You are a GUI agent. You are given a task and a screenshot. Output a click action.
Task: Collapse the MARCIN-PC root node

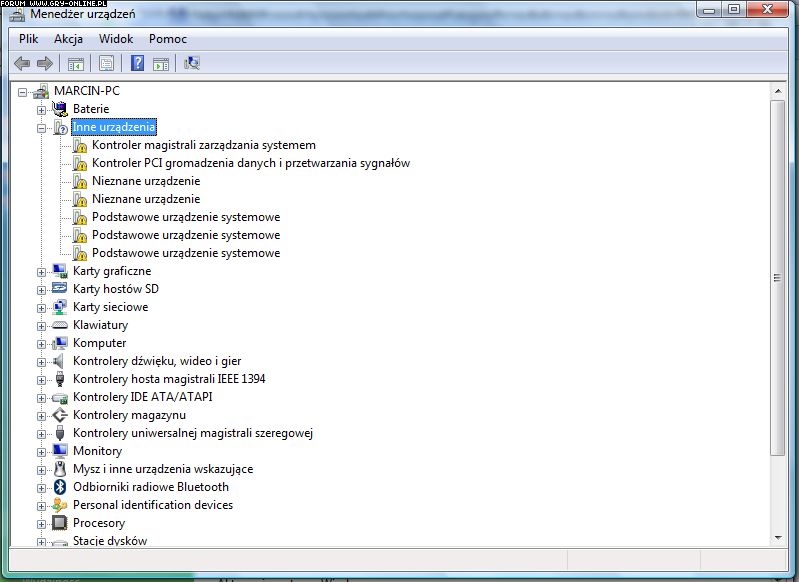coord(22,92)
